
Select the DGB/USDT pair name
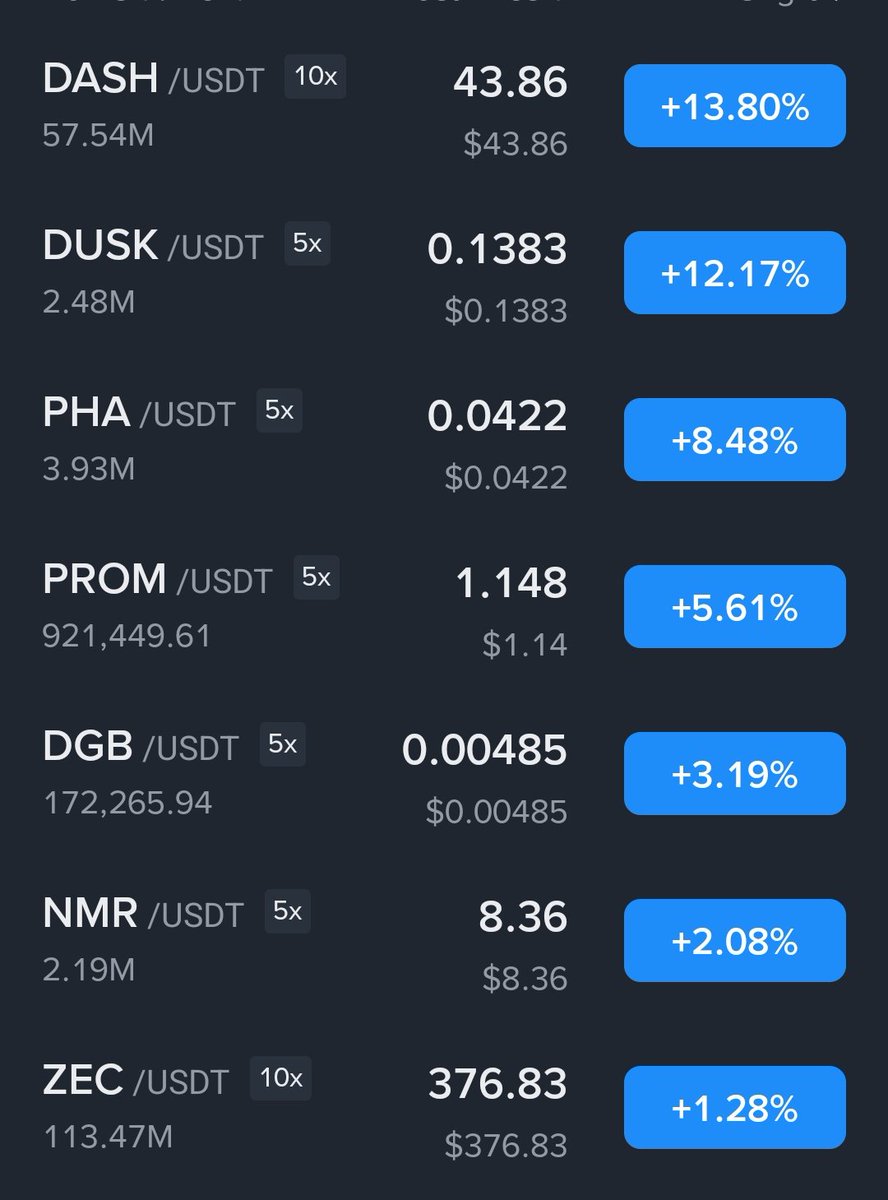140,747
